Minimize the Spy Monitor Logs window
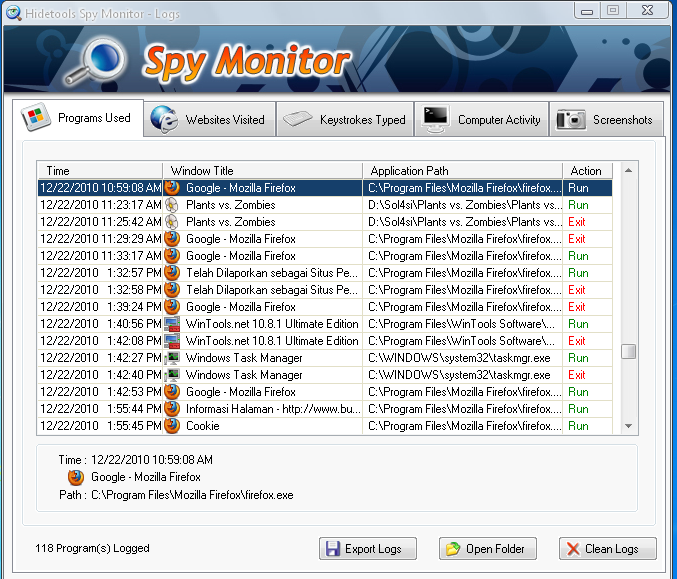This screenshot has height=579, width=677. pyautogui.click(x=587, y=11)
